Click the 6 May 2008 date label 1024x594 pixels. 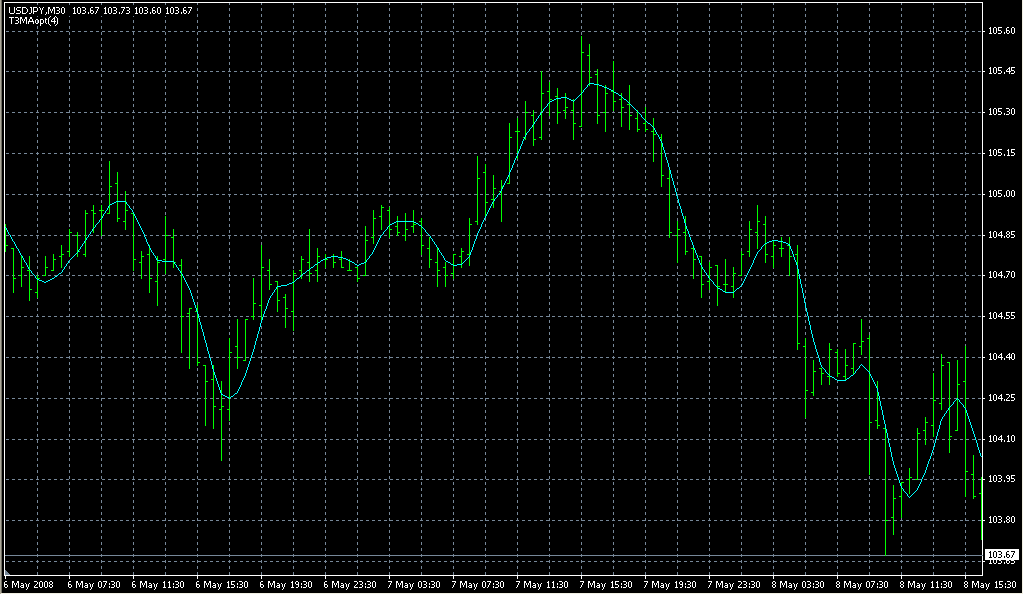pos(29,584)
